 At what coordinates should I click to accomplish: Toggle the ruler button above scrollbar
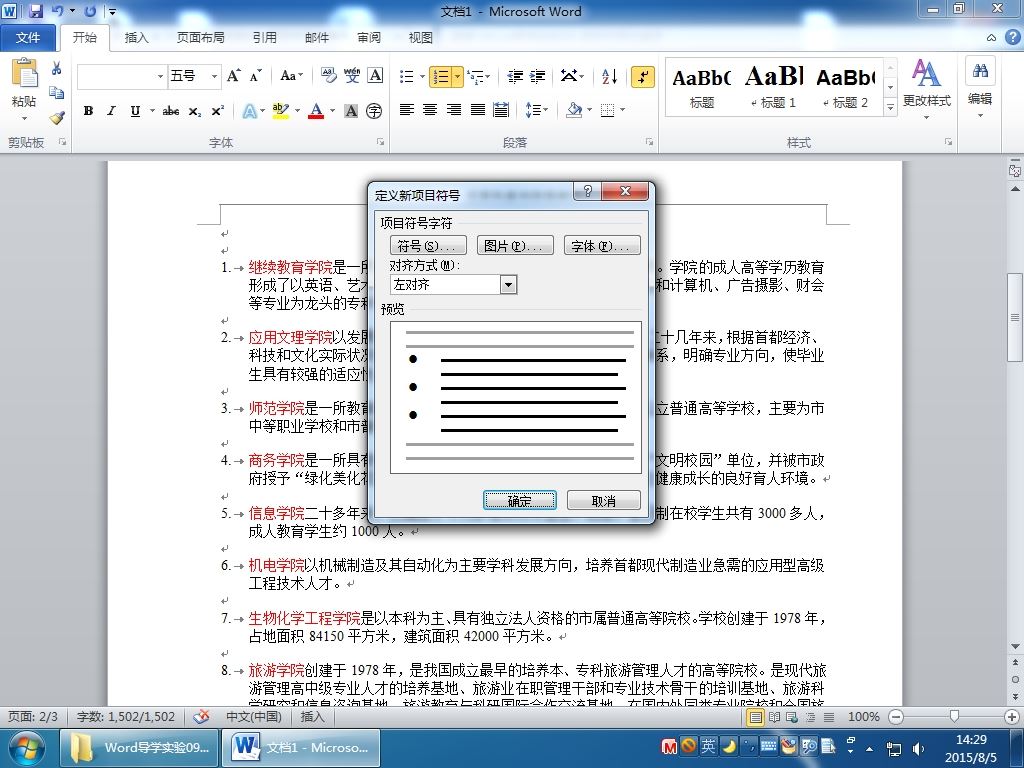(x=1015, y=171)
